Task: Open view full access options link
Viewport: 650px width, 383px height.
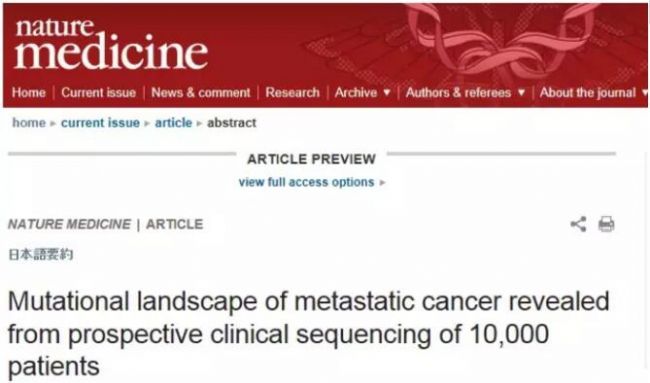Action: click(306, 182)
